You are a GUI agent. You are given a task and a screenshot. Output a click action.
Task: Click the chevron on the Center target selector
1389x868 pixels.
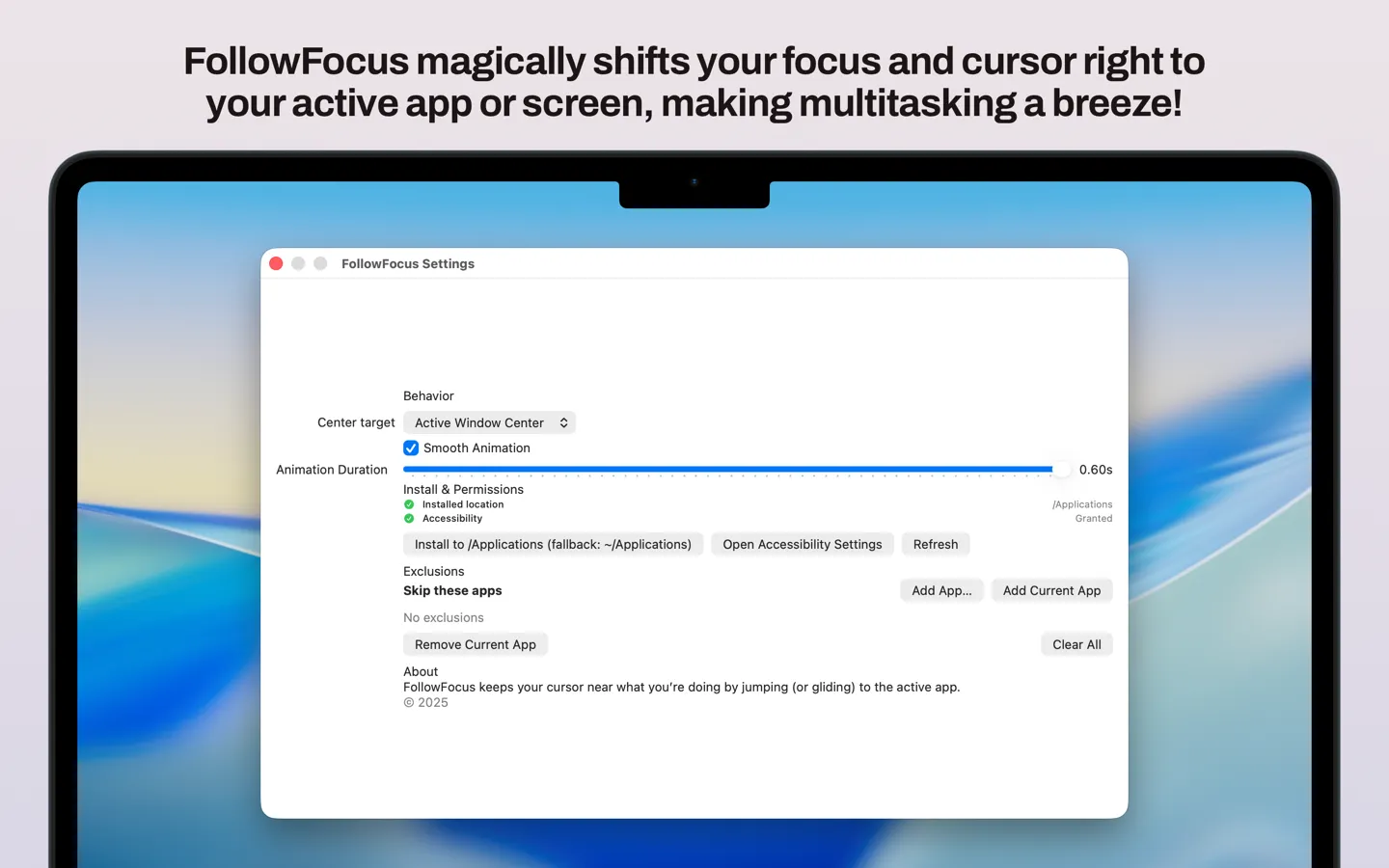(563, 422)
